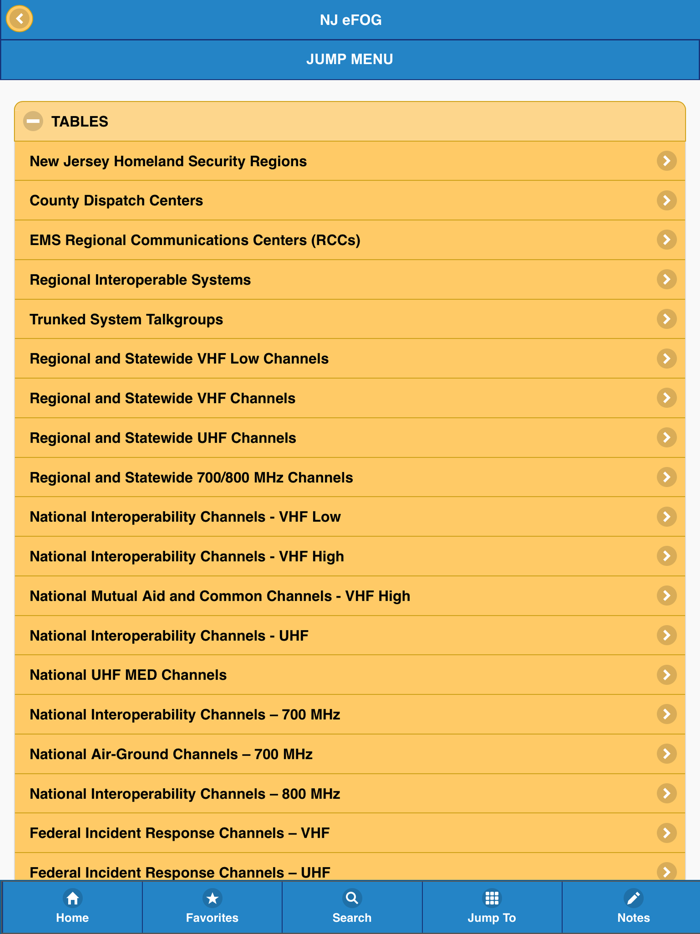Screen dimensions: 700x934
Task: Open National Mutual Aid and Common Channels
Action: click(350, 596)
